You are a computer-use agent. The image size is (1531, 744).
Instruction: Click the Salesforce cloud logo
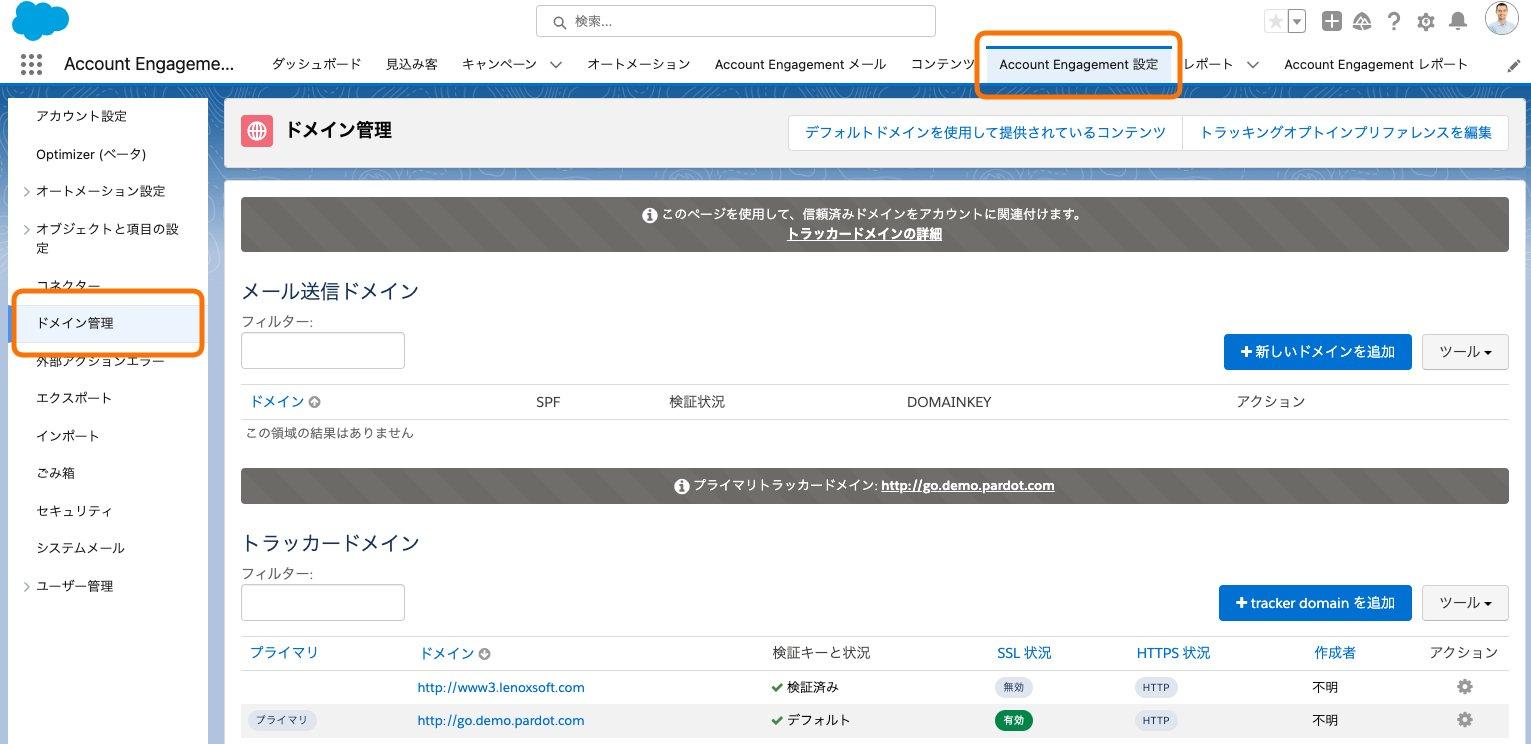click(40, 21)
